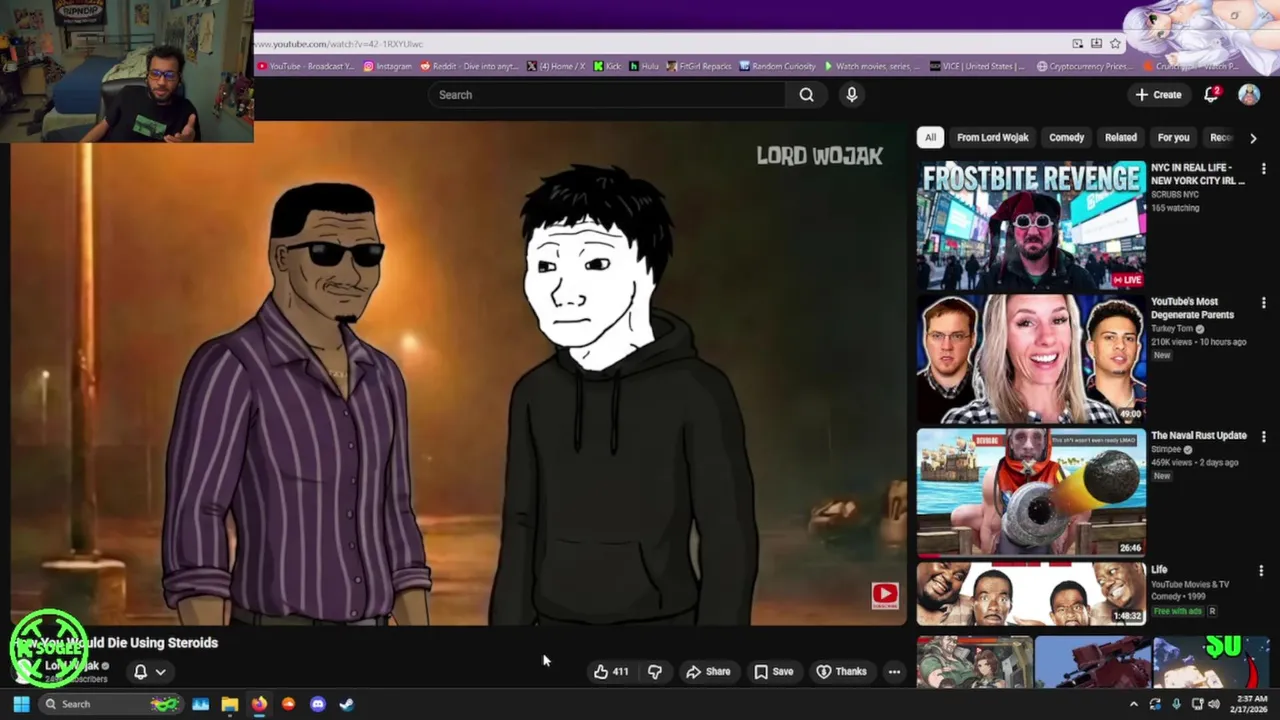Start voice search with the microphone icon

(852, 95)
